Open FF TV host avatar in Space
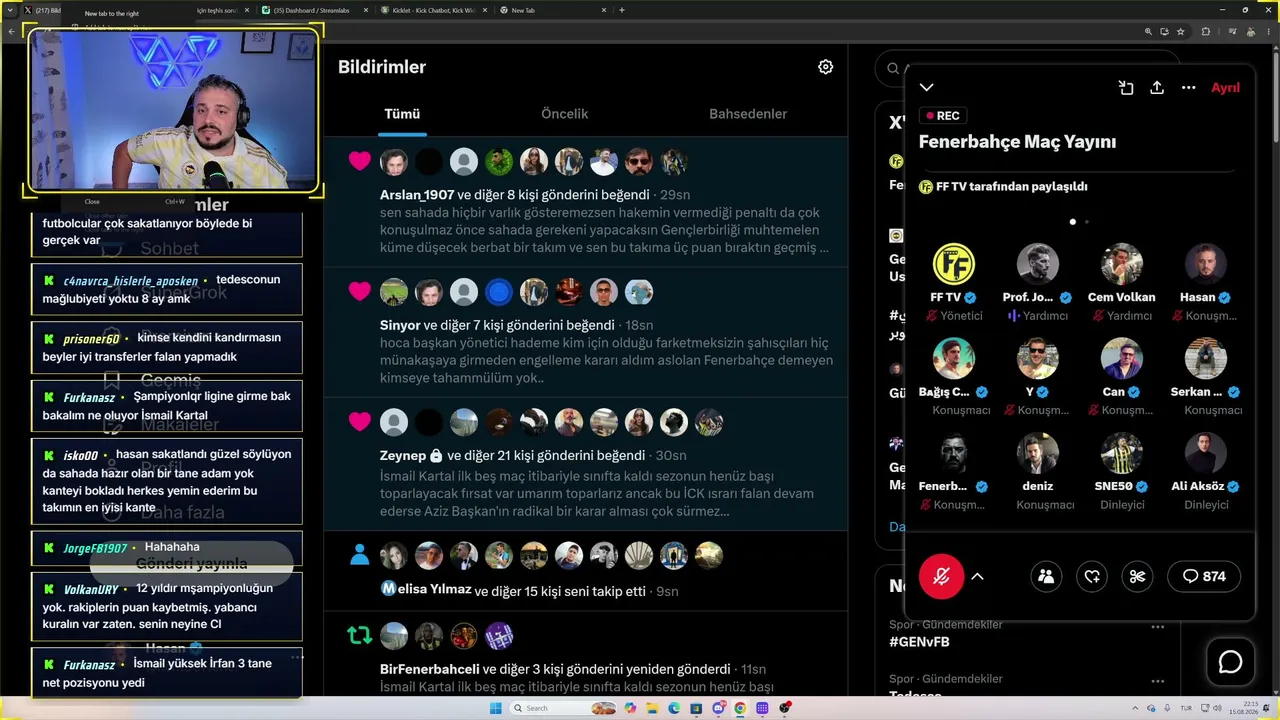The height and width of the screenshot is (720, 1280). click(x=954, y=264)
